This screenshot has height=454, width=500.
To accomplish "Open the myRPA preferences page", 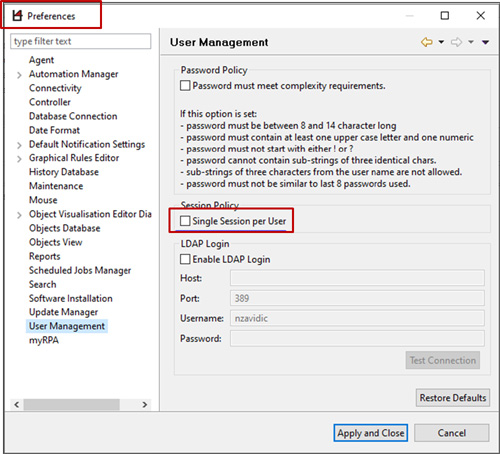I will pyautogui.click(x=44, y=340).
